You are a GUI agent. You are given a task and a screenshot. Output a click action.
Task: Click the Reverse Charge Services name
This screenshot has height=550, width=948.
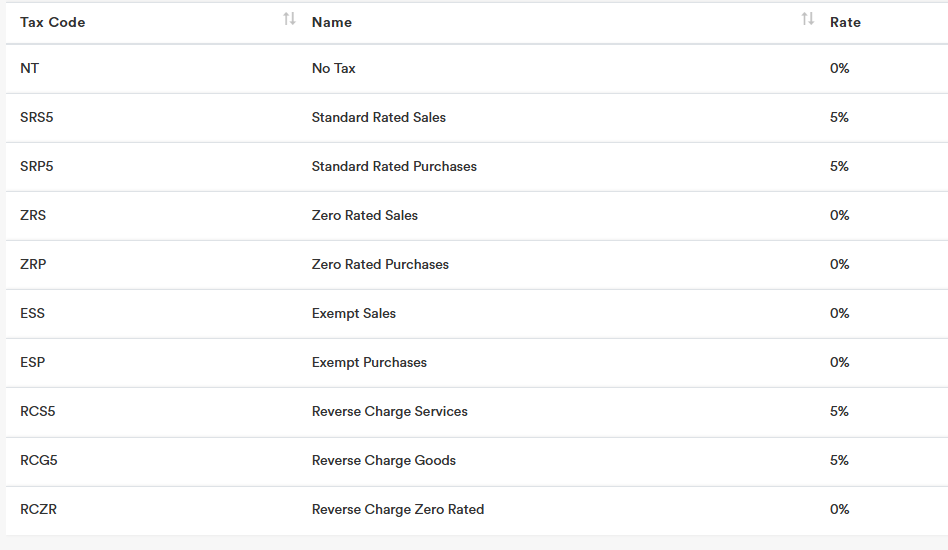point(390,412)
